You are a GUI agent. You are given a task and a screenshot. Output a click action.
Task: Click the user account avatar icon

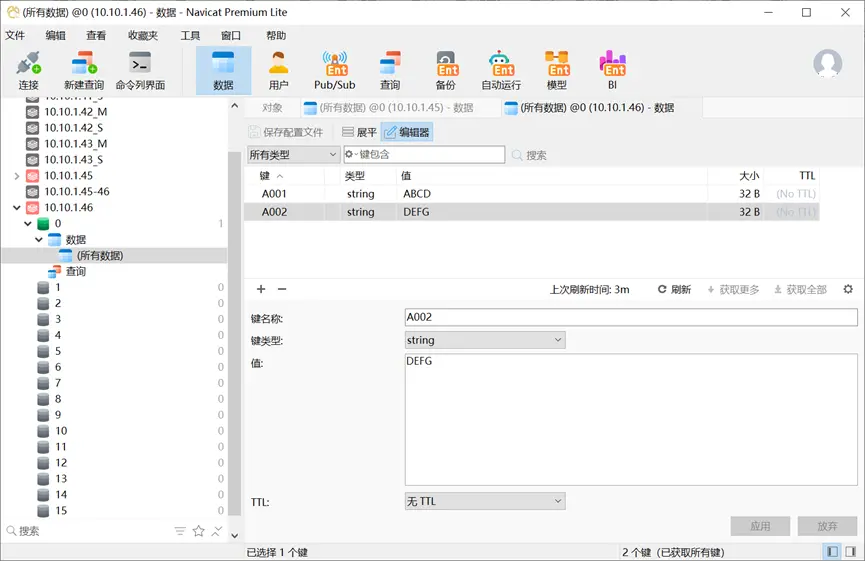[x=827, y=63]
